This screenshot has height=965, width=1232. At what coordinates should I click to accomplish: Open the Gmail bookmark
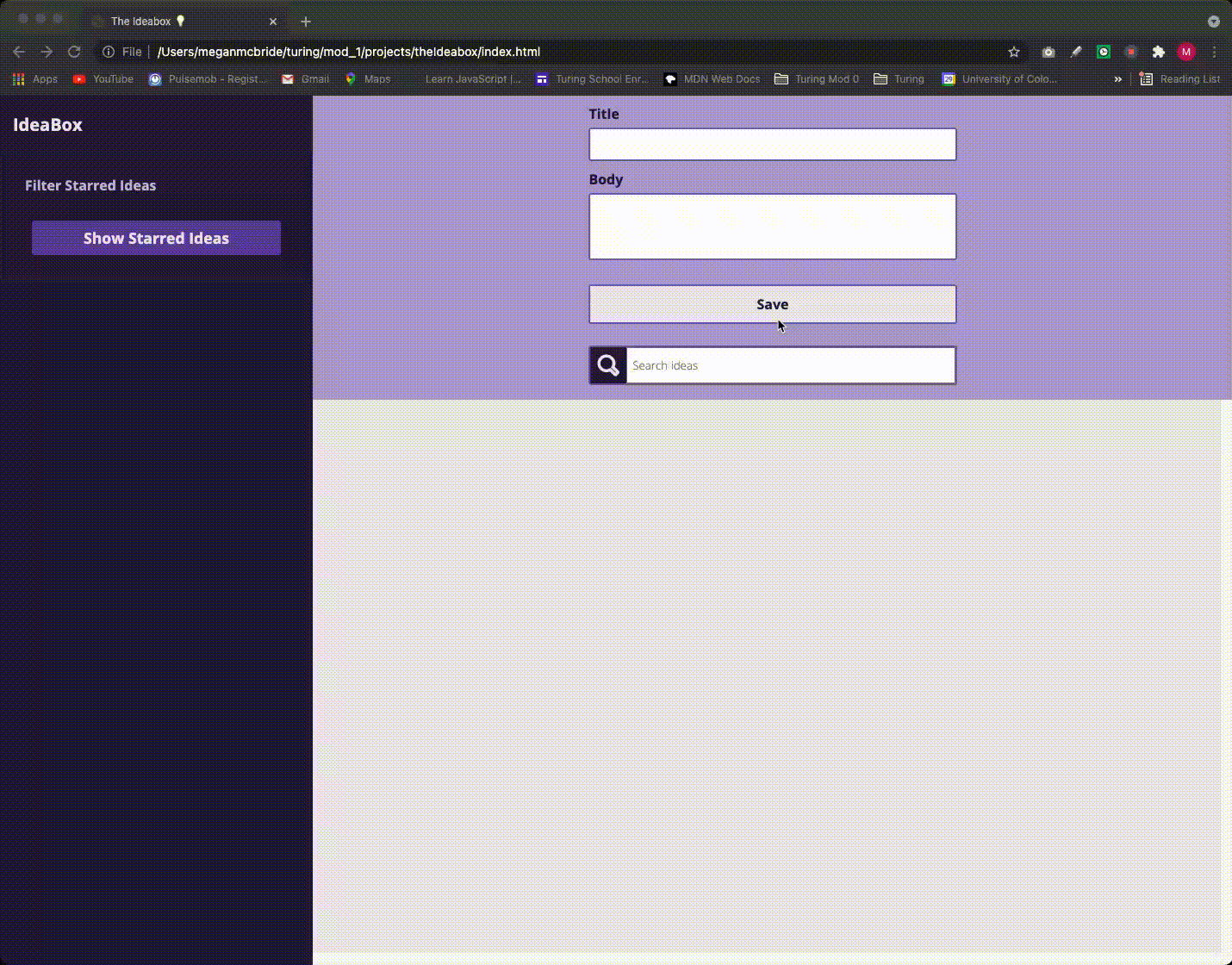[305, 78]
